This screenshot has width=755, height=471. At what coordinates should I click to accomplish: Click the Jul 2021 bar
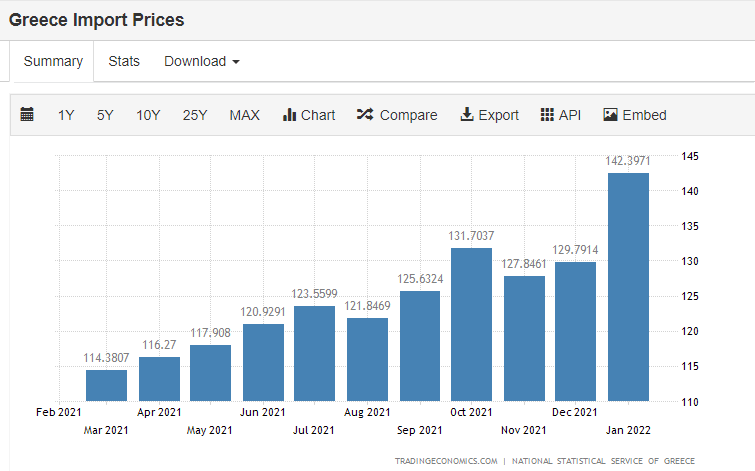314,353
